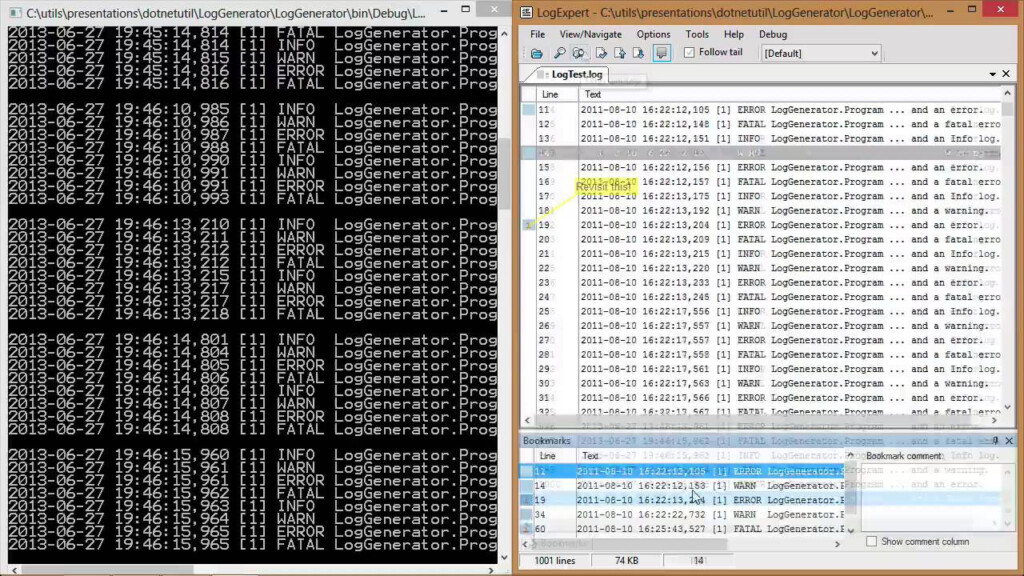Click the console window vertical scrollbar thumb

pyautogui.click(x=504, y=174)
